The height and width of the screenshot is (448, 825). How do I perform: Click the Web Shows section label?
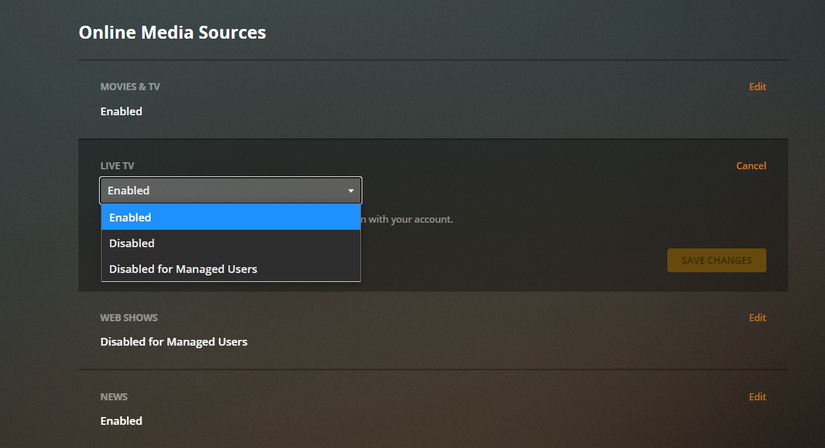[x=129, y=318]
